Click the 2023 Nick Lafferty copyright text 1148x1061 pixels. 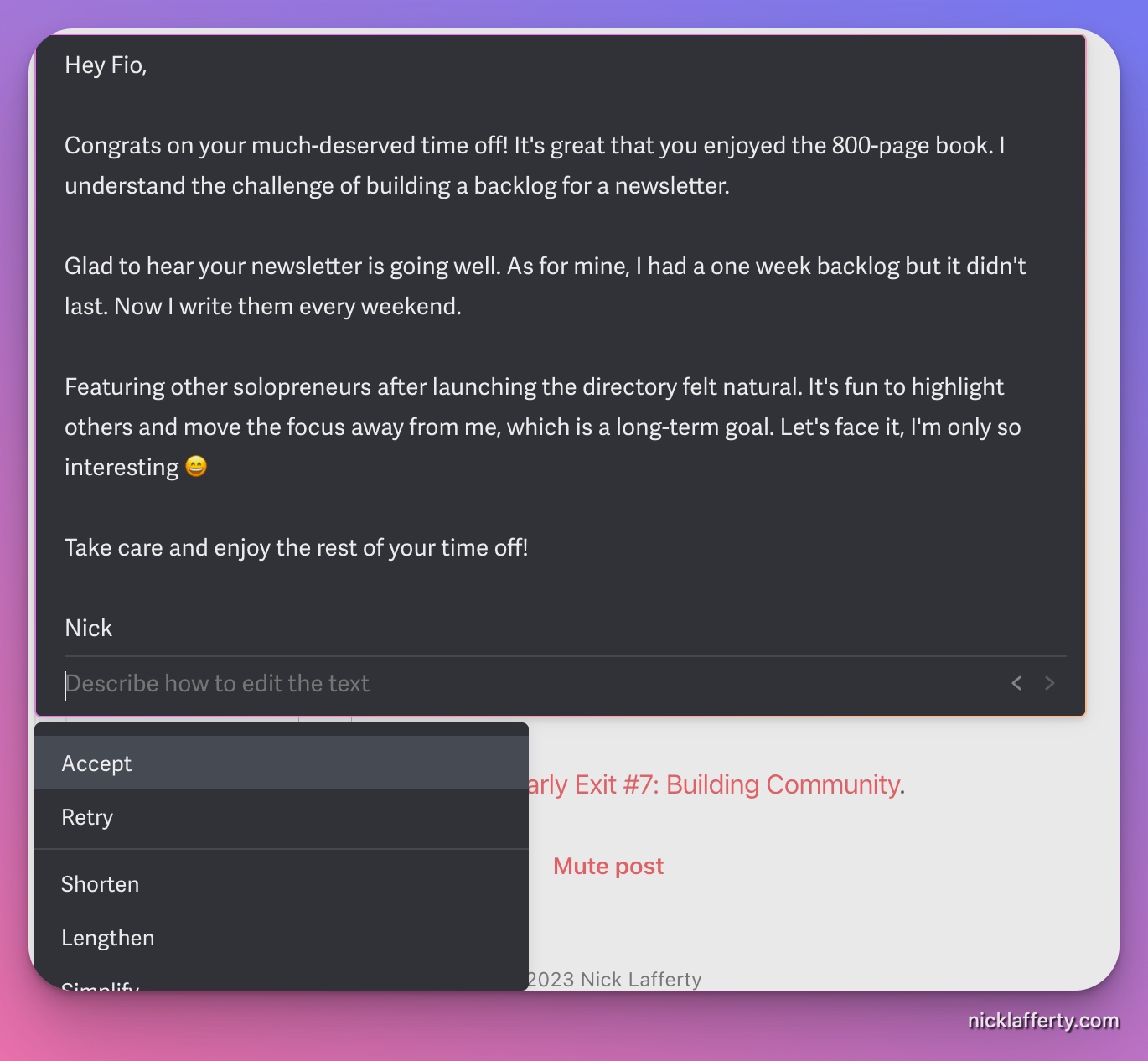611,979
